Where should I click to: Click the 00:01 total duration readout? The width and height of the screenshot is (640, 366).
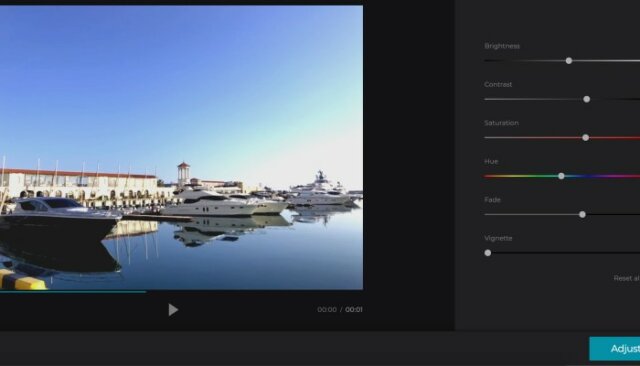[x=354, y=310]
